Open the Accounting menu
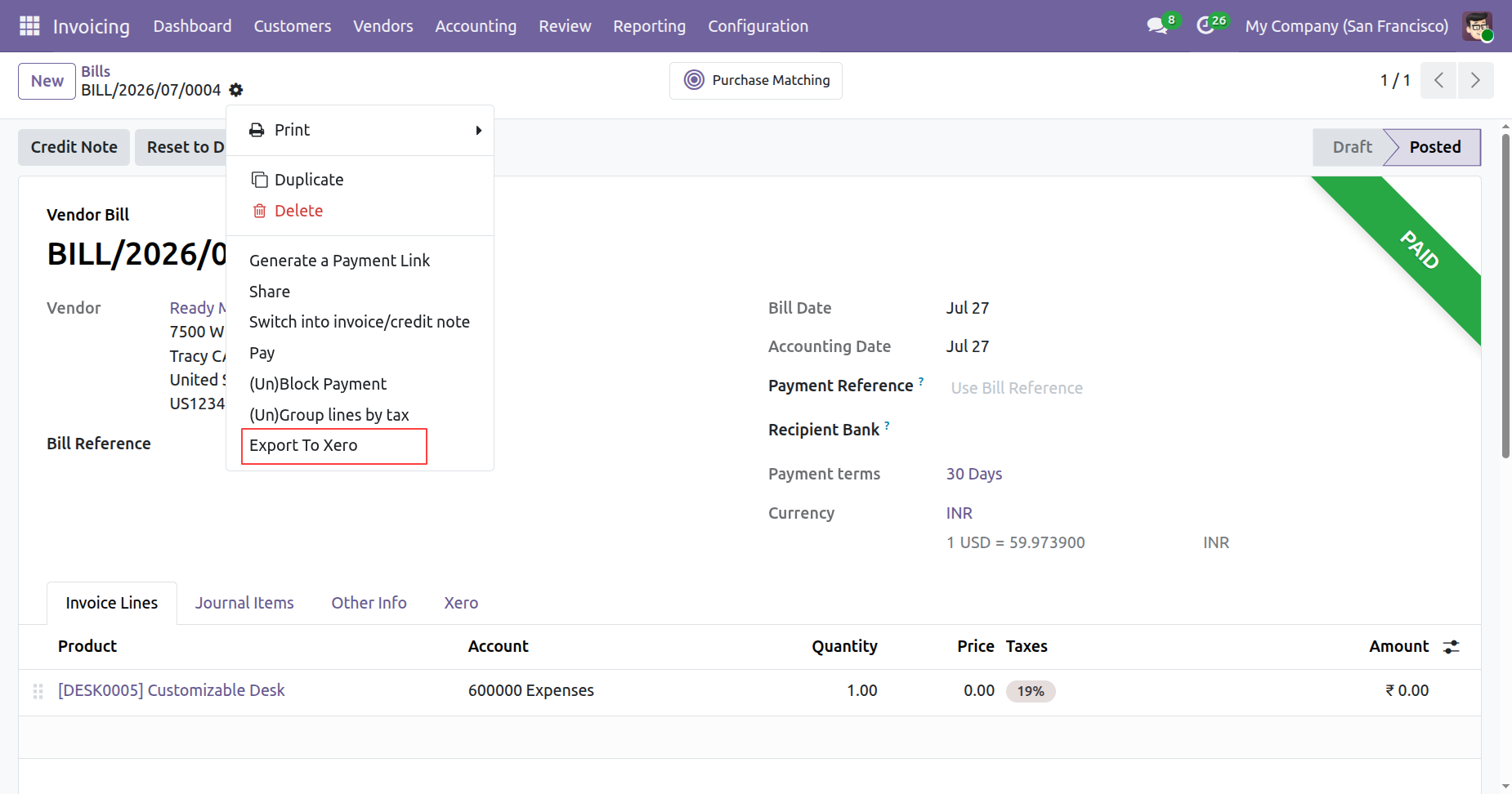 click(x=476, y=26)
